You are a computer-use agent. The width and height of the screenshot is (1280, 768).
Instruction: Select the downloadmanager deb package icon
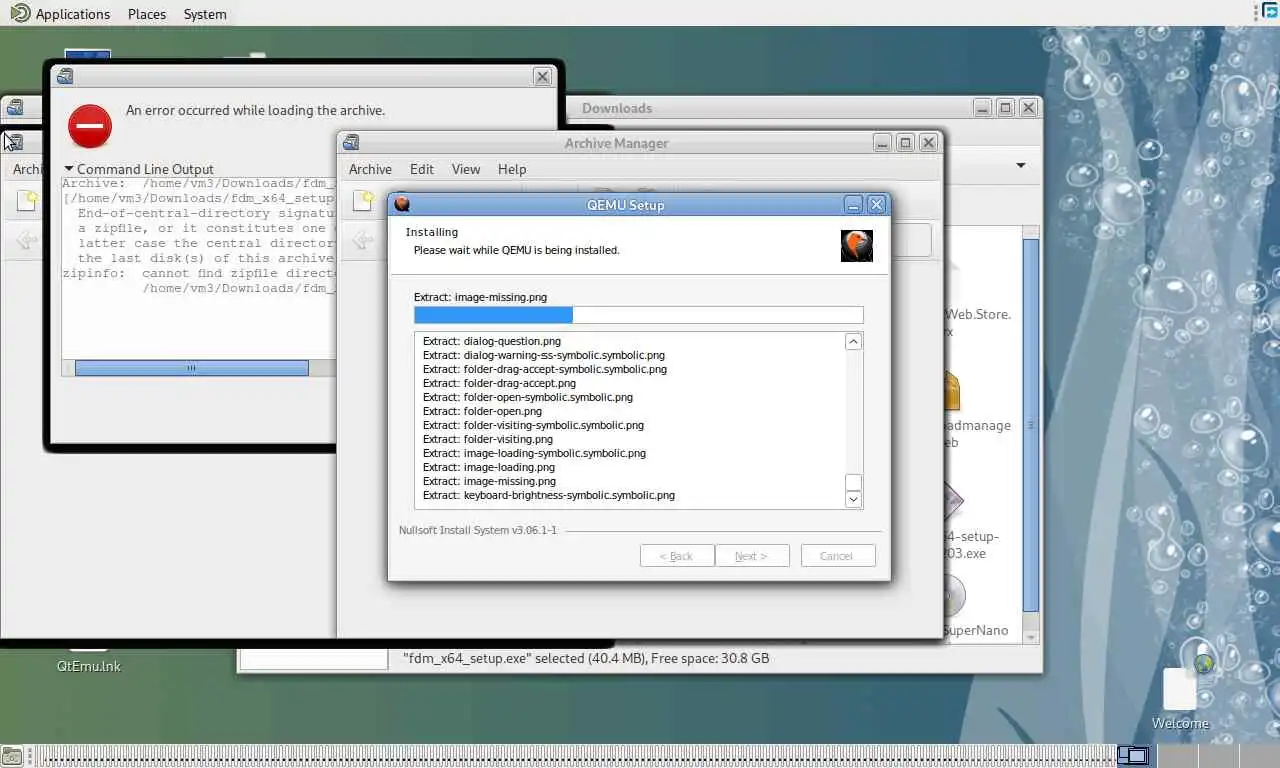(x=951, y=391)
